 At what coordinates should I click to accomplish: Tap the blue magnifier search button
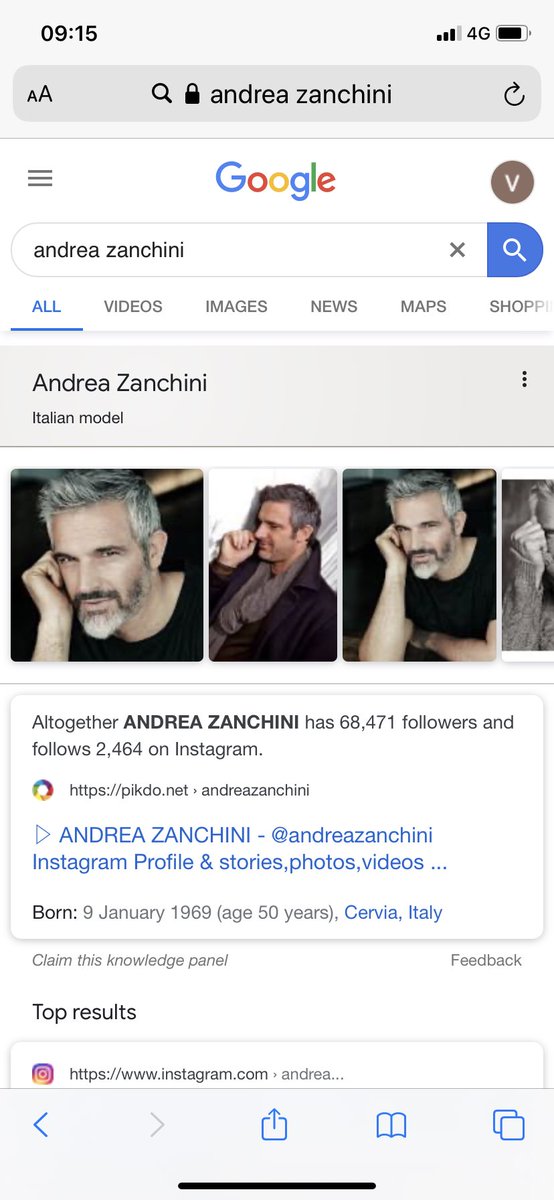pyautogui.click(x=515, y=250)
